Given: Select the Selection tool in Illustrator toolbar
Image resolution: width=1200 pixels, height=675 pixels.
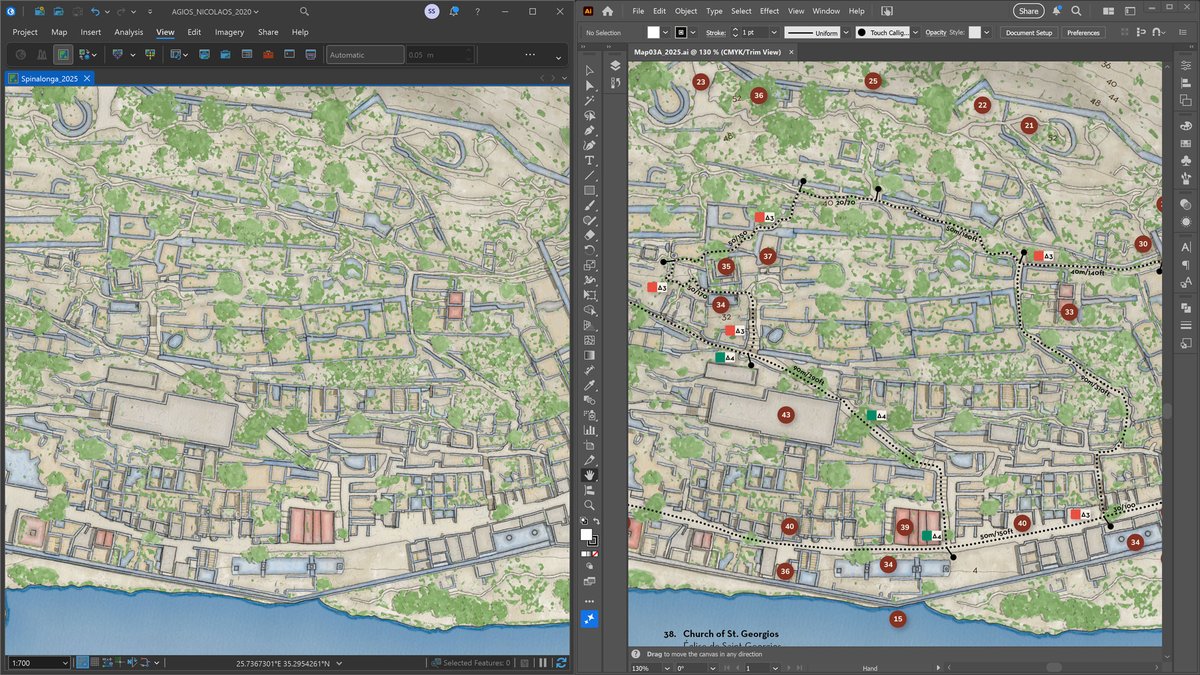Looking at the screenshot, I should point(590,71).
